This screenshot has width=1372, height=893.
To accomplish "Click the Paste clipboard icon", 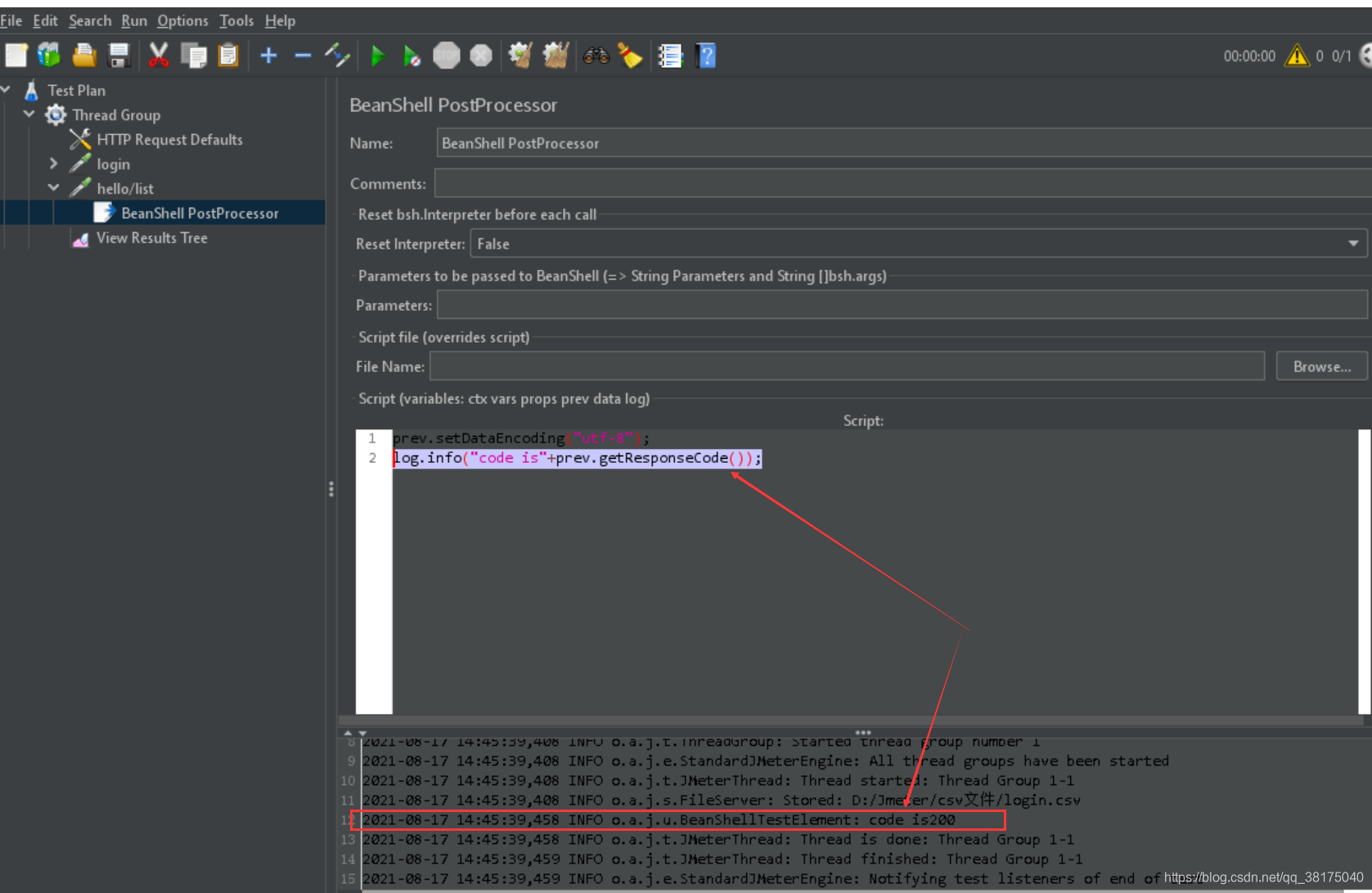I will pyautogui.click(x=228, y=56).
